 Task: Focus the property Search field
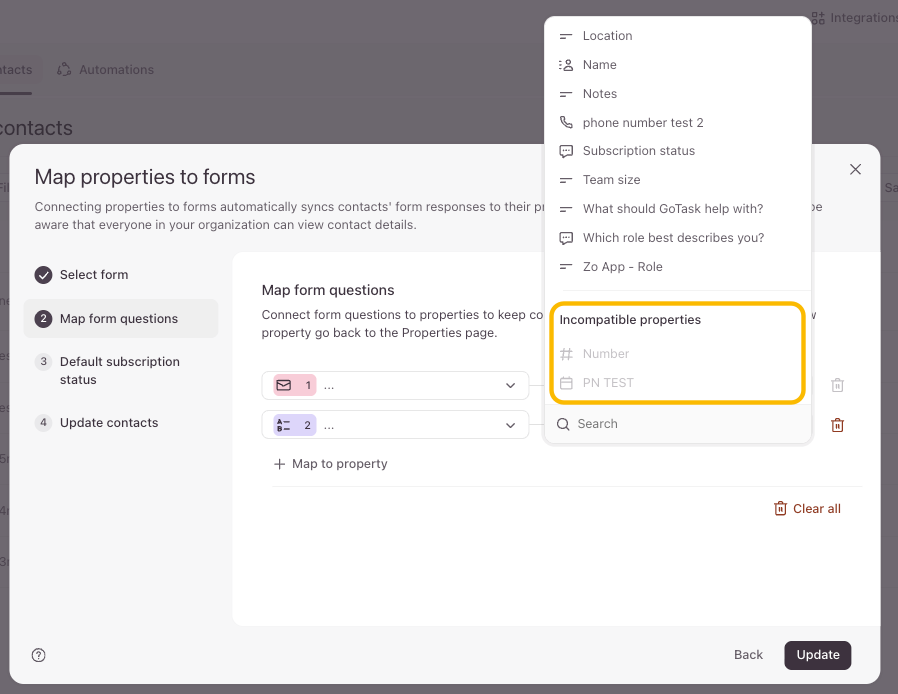pyautogui.click(x=680, y=424)
